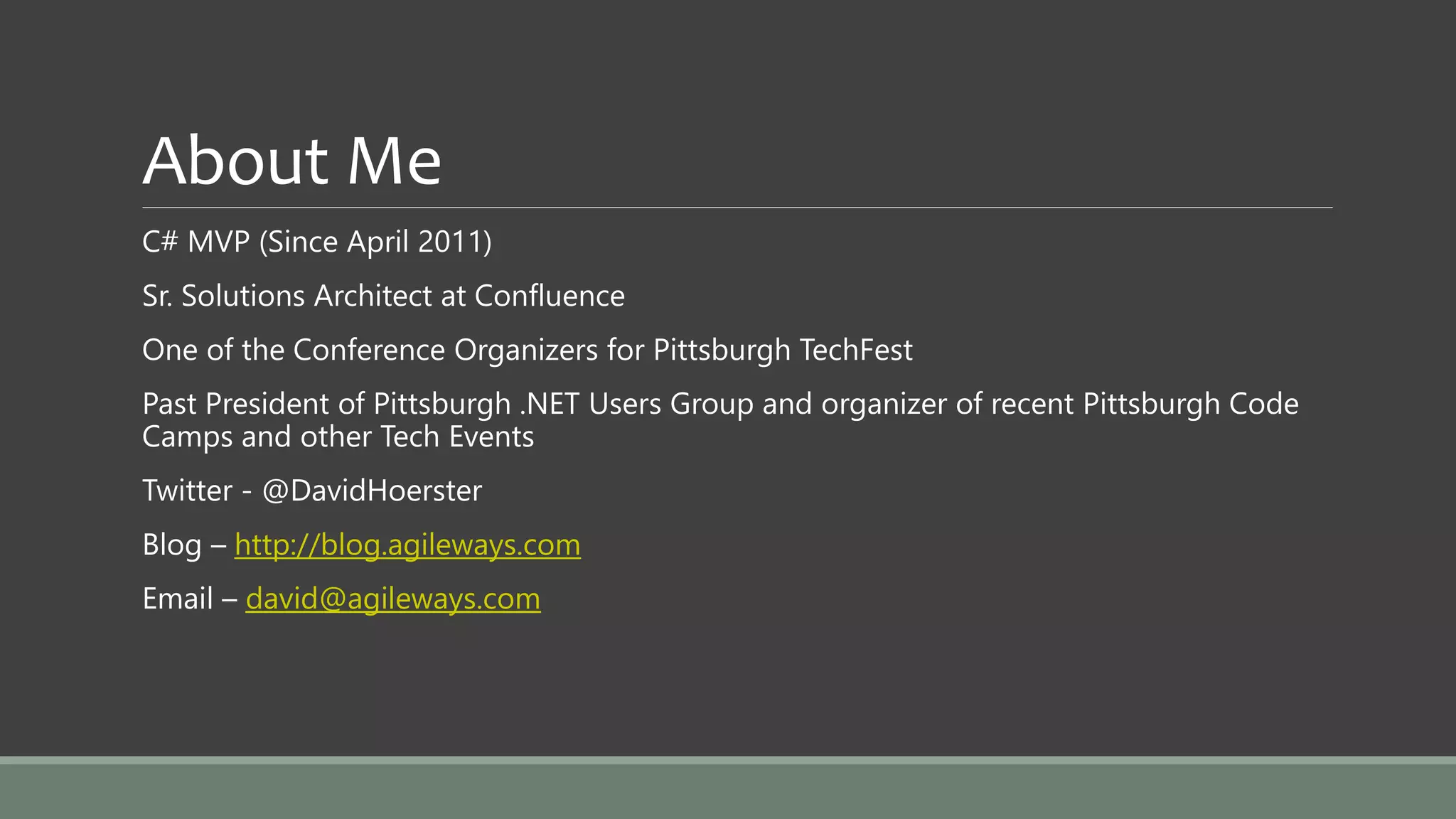
Task: Select the @DavidHoerster Twitter handle
Action: coord(372,491)
